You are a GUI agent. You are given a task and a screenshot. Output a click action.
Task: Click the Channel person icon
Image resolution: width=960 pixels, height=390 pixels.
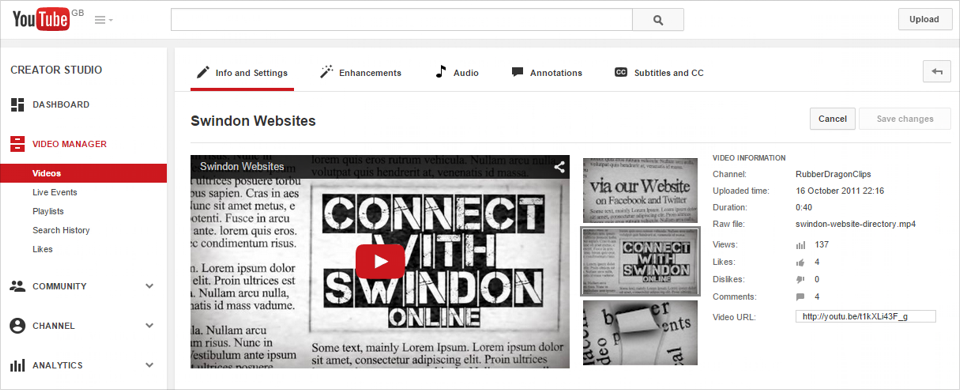pos(18,326)
